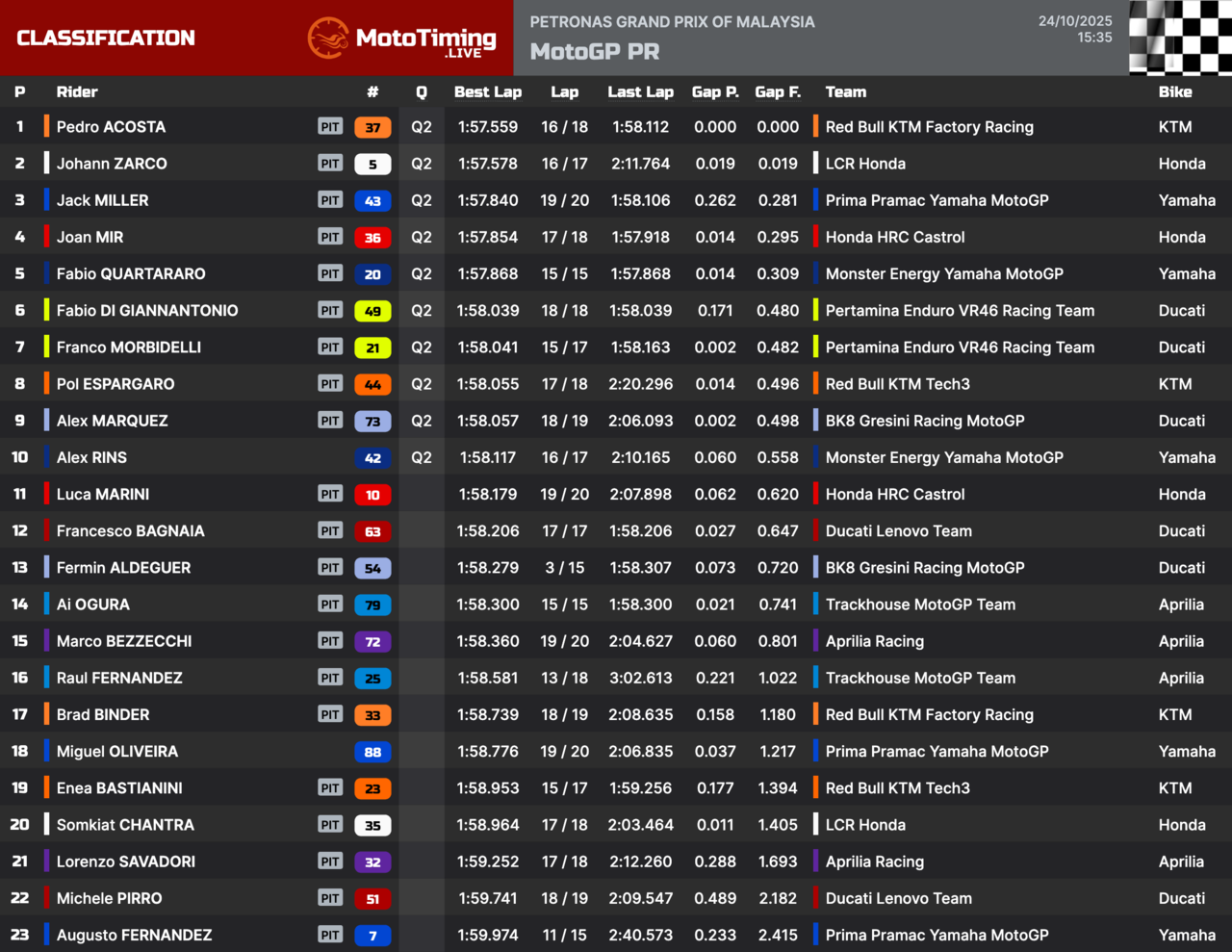The image size is (1232, 952).
Task: Sort by Rider column header
Action: (x=77, y=92)
